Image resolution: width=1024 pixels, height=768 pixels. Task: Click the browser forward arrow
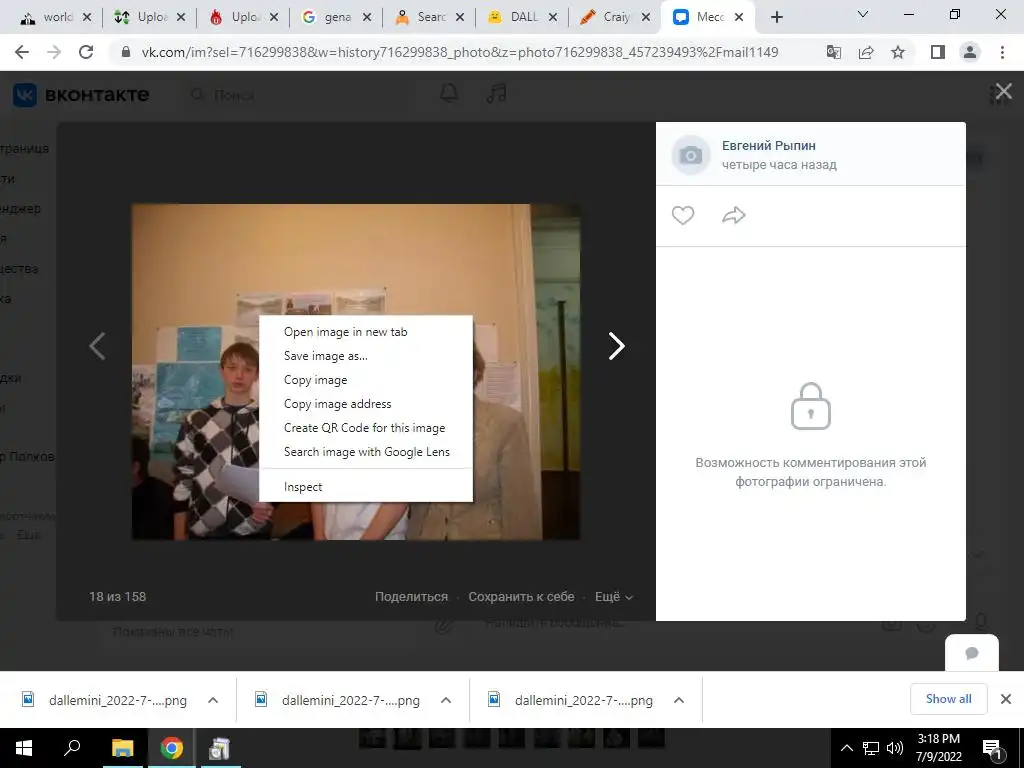pyautogui.click(x=54, y=52)
